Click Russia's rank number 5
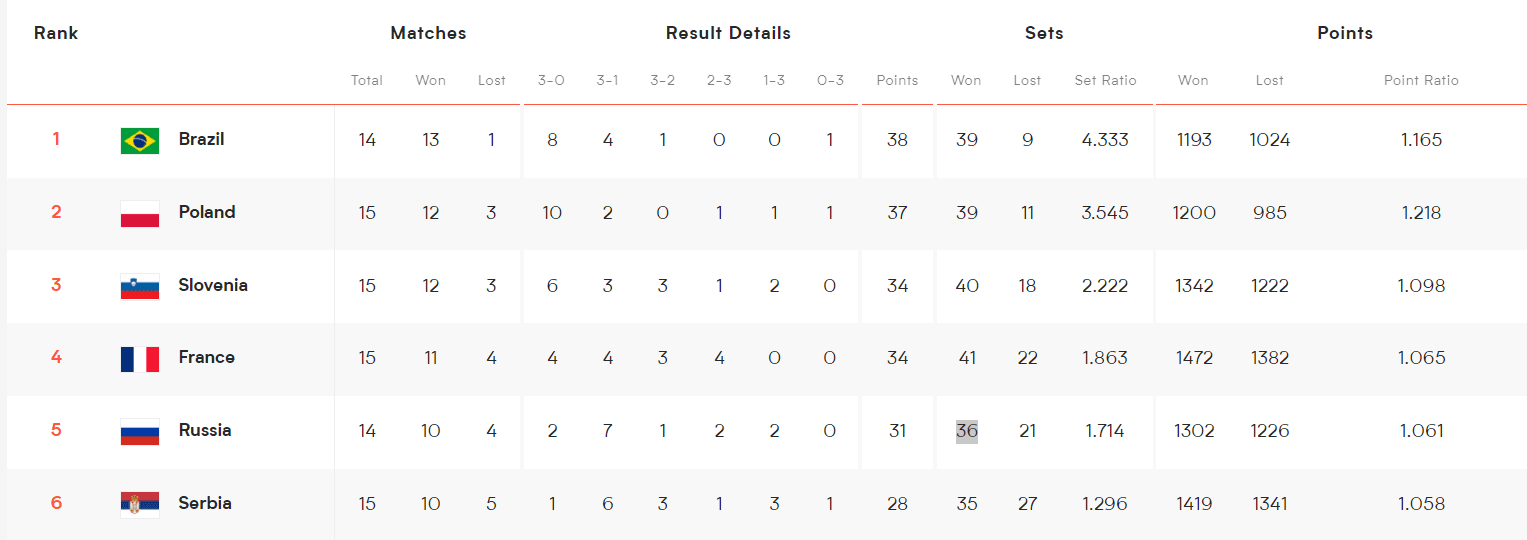The image size is (1527, 540). [56, 430]
